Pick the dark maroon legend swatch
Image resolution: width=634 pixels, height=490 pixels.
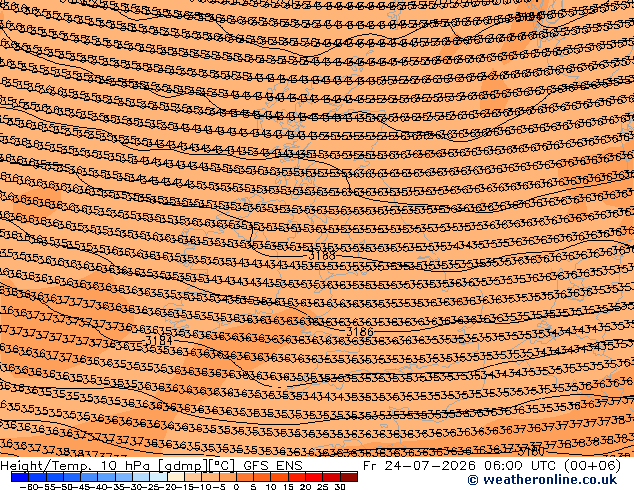[x=349, y=477]
